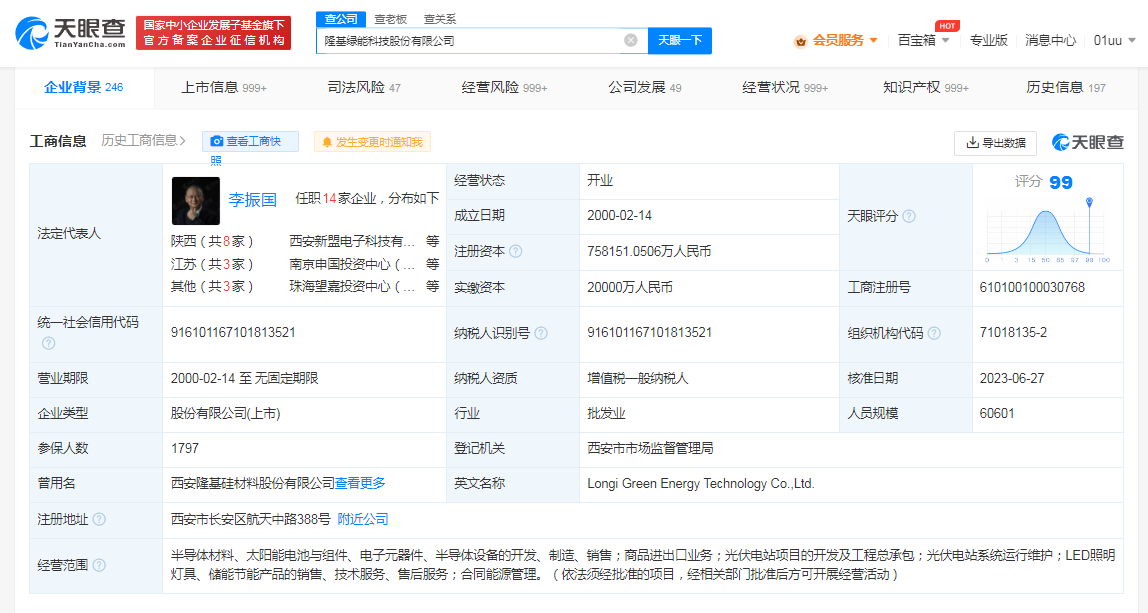Open the 会员服务 dropdown menu

click(845, 40)
